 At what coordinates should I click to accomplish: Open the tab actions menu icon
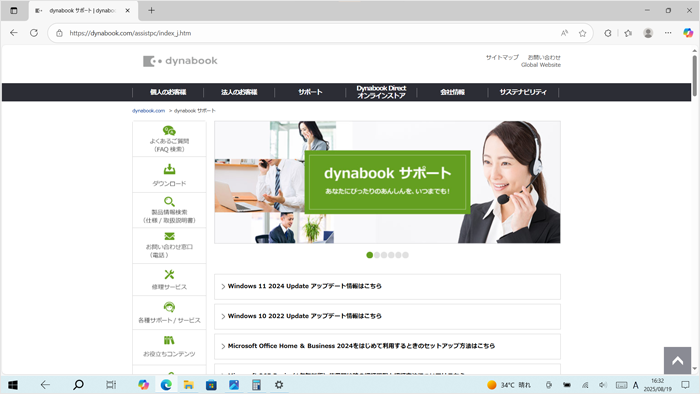[x=14, y=10]
